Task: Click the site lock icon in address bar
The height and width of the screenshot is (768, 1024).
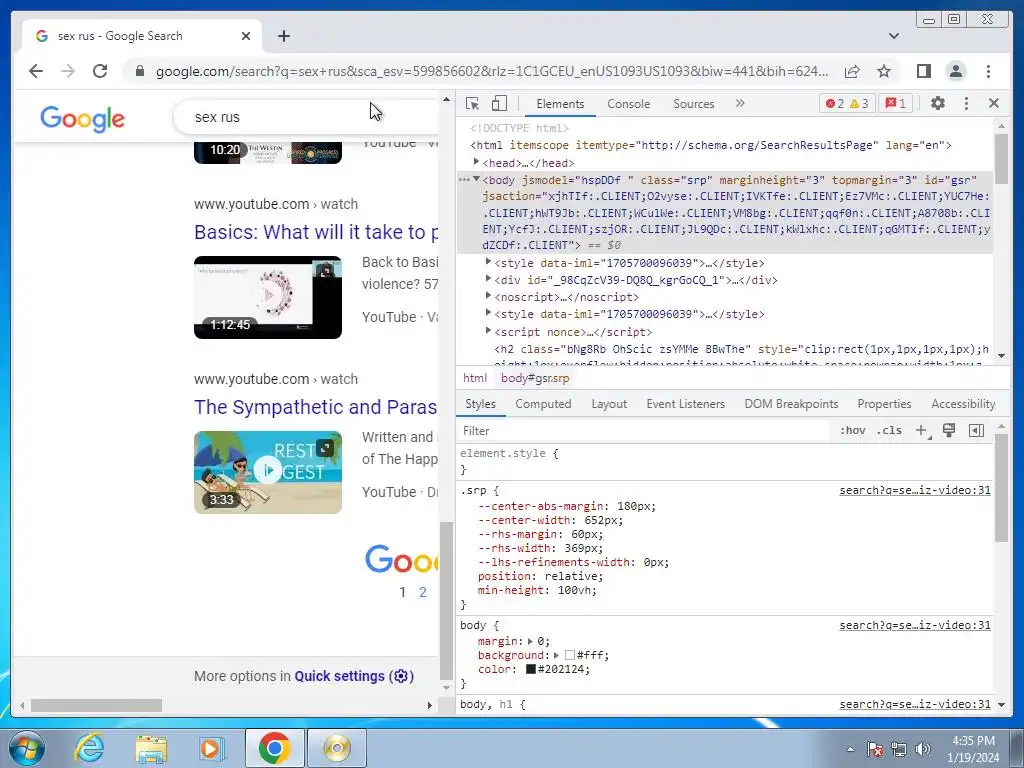Action: point(139,71)
